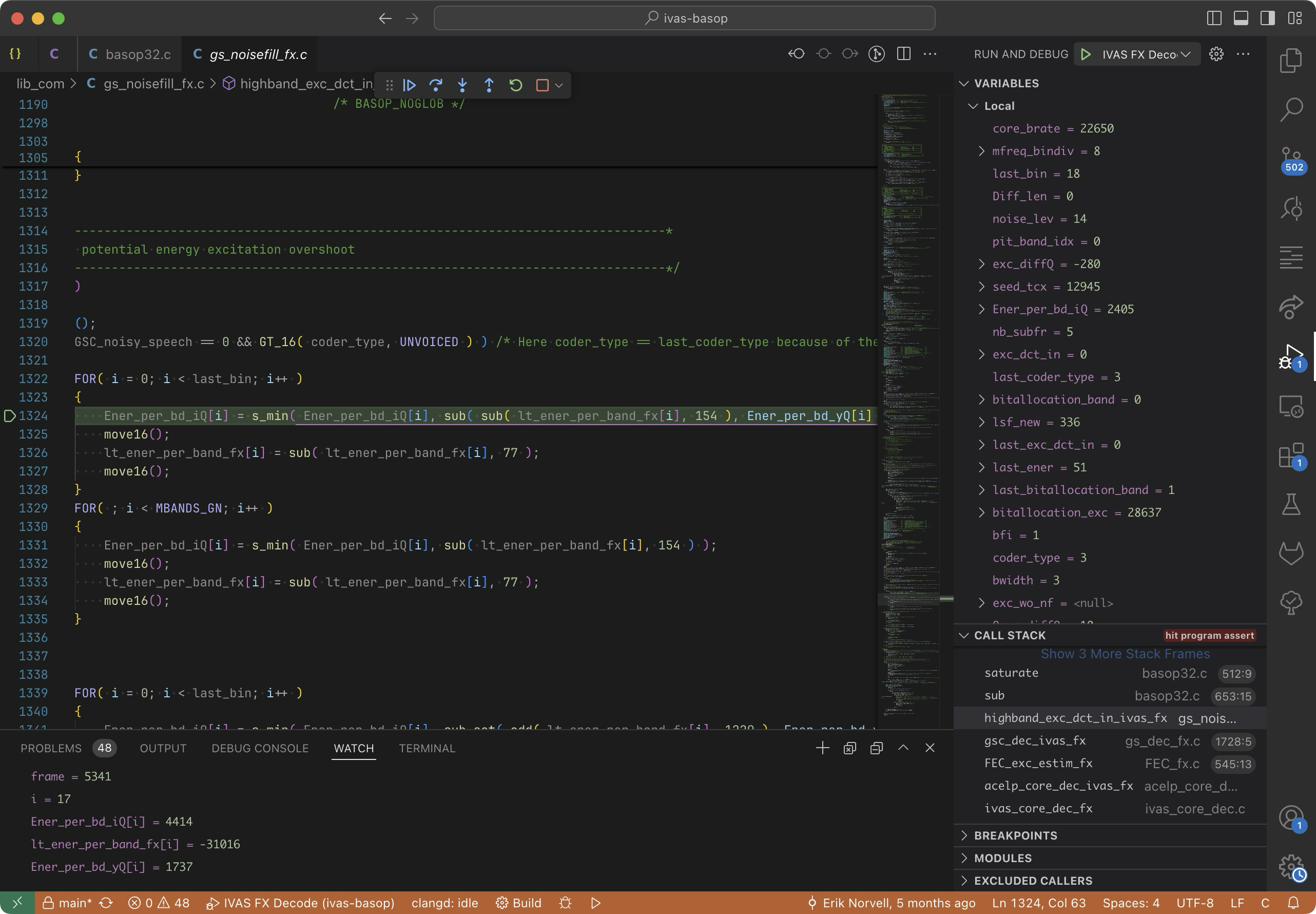Click the Step Into debug icon
The width and height of the screenshot is (1316, 914).
pos(462,85)
